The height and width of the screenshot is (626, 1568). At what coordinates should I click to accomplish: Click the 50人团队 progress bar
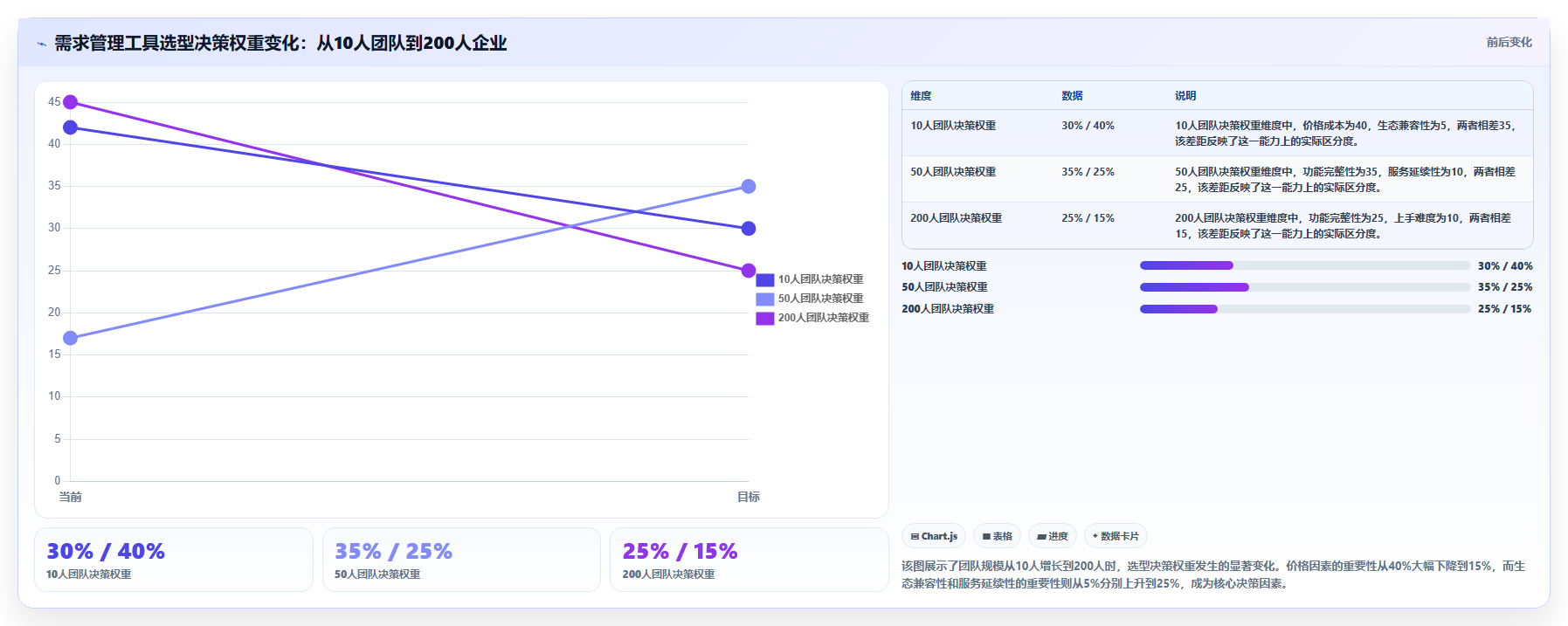click(x=1305, y=287)
